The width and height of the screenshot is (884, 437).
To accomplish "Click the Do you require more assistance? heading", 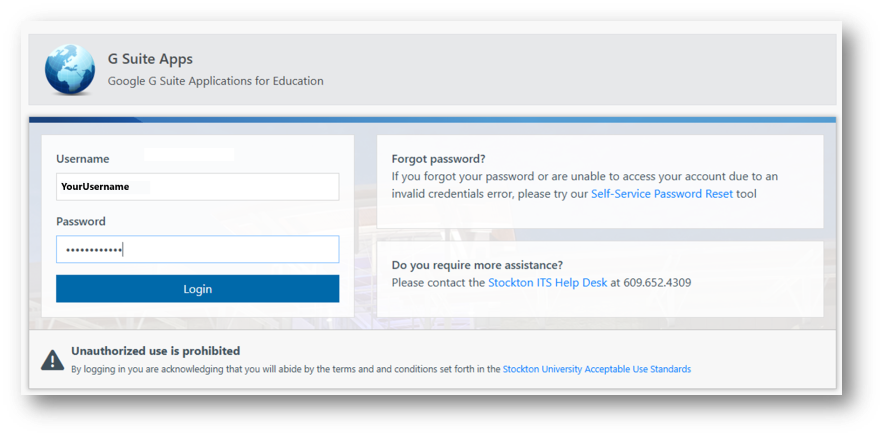I will coord(477,265).
